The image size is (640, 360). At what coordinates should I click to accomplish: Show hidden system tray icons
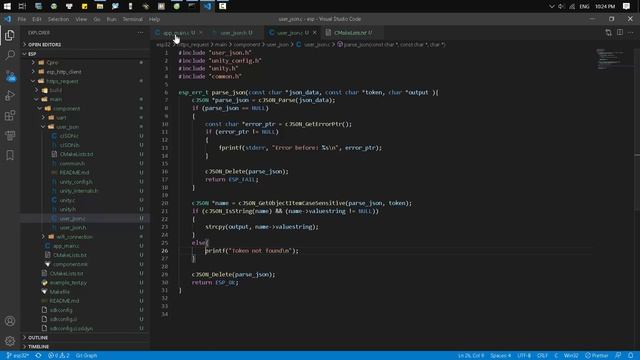552,7
